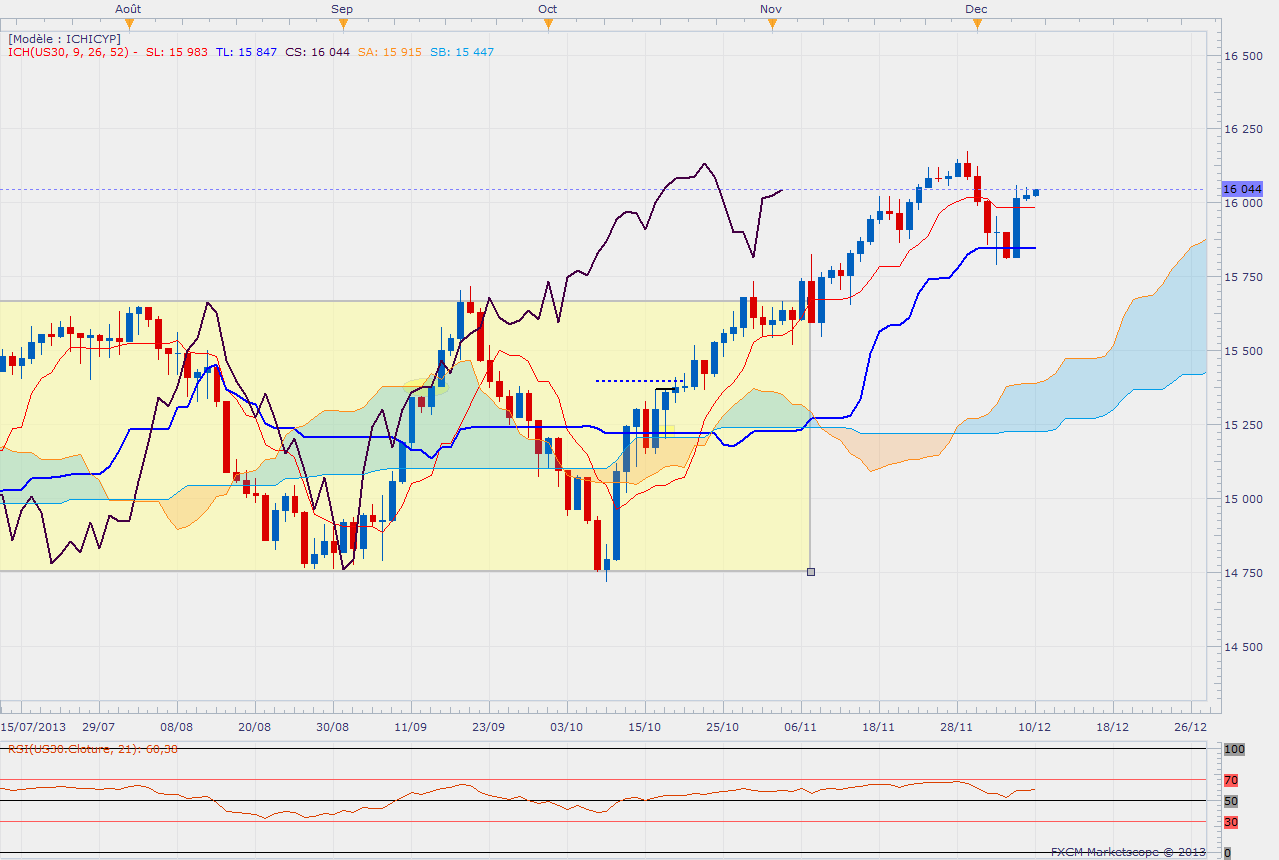Viewport: 1279px width, 860px height.
Task: Click the RSI 50 midline level tag
Action: tap(1231, 801)
